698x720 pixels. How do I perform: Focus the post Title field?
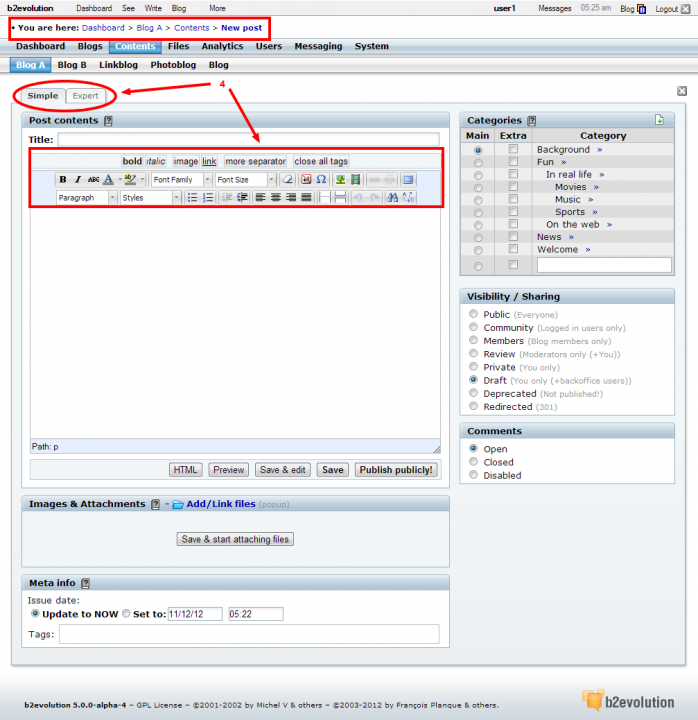(248, 140)
